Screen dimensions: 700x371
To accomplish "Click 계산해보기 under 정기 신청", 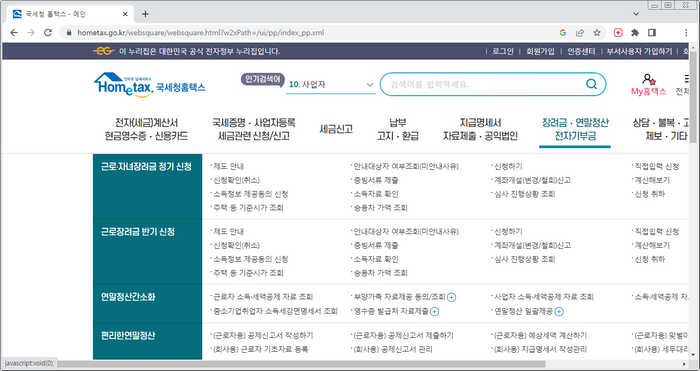I will pyautogui.click(x=652, y=180).
